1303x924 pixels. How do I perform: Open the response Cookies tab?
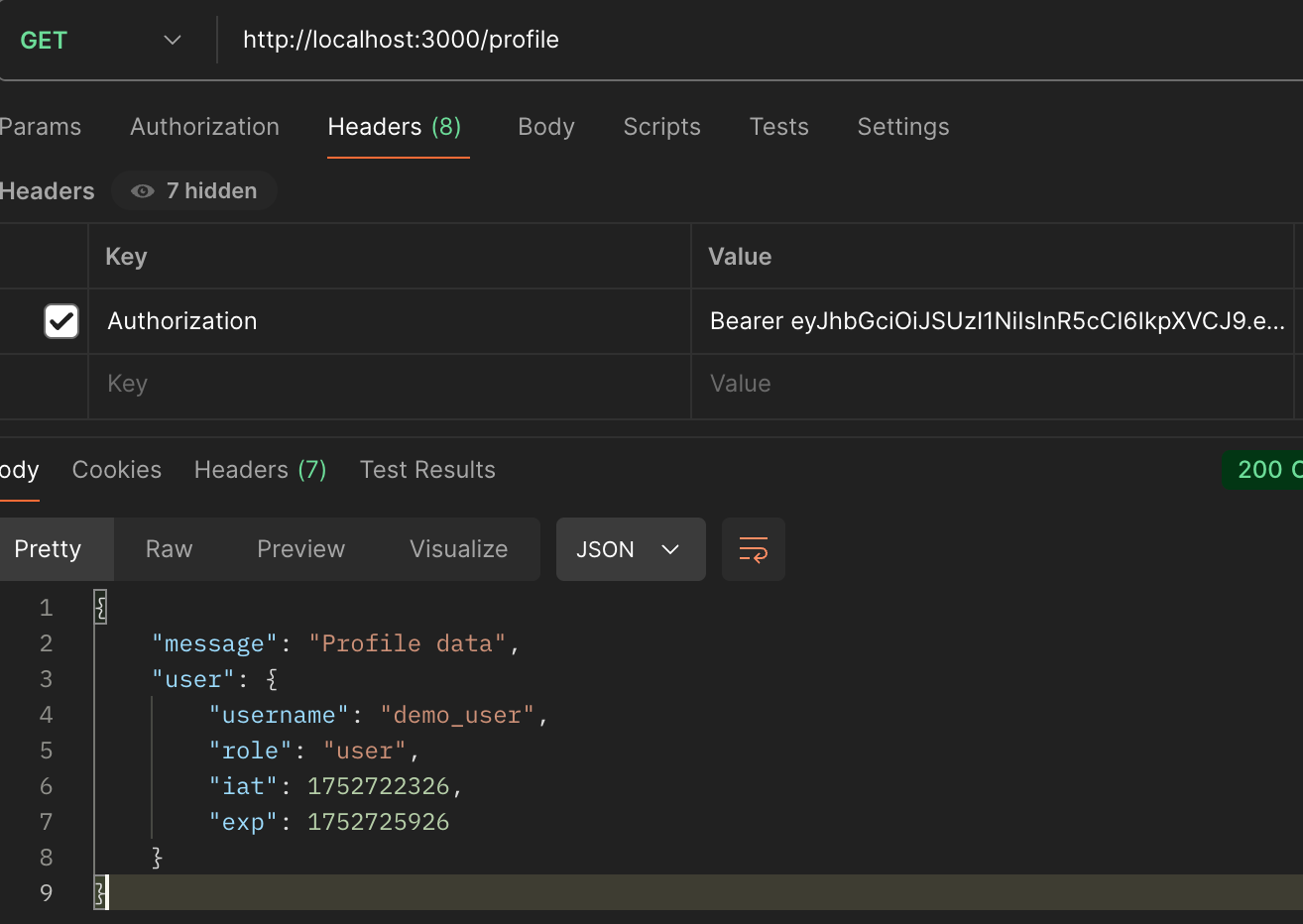pyautogui.click(x=117, y=470)
